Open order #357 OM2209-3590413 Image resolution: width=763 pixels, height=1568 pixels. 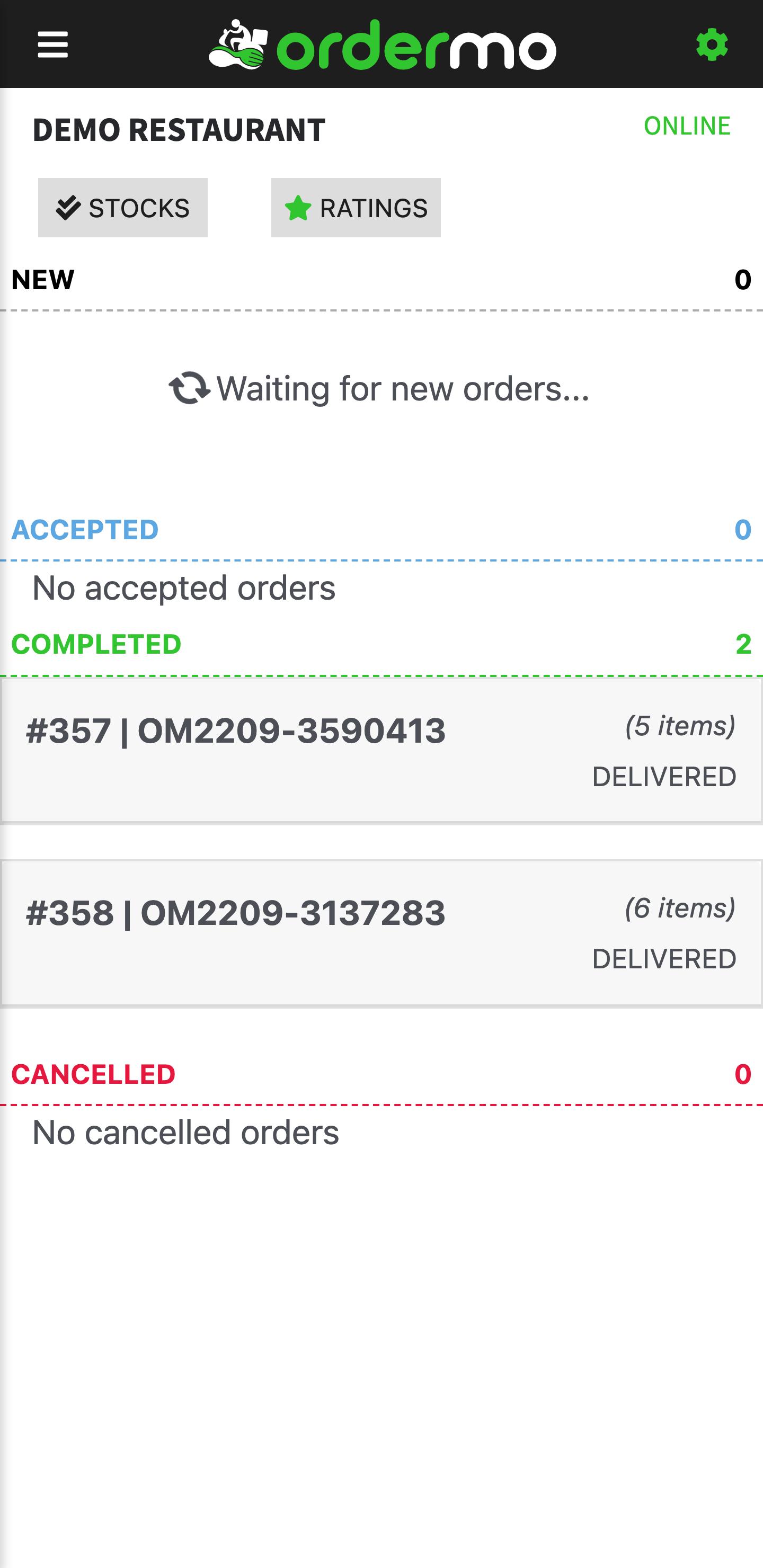(x=381, y=751)
